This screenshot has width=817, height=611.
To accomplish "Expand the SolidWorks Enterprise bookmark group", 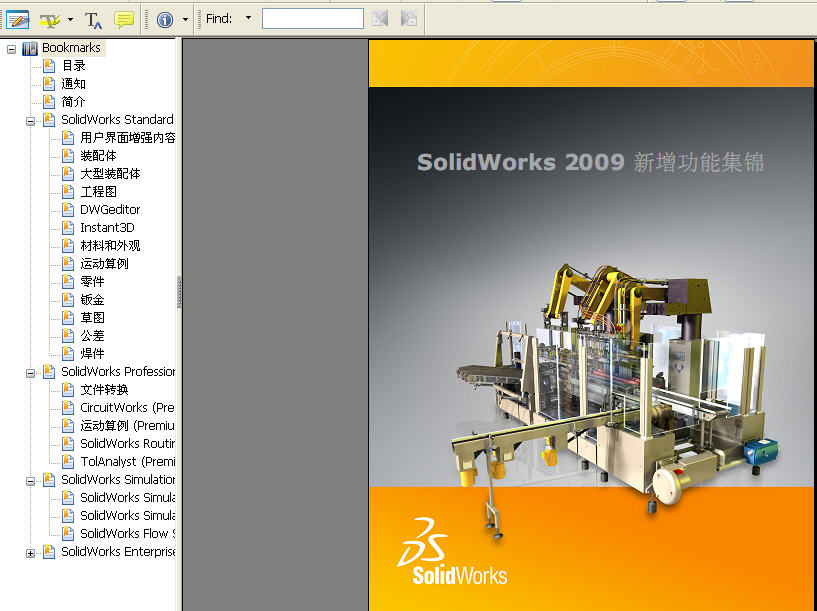I will (30, 553).
